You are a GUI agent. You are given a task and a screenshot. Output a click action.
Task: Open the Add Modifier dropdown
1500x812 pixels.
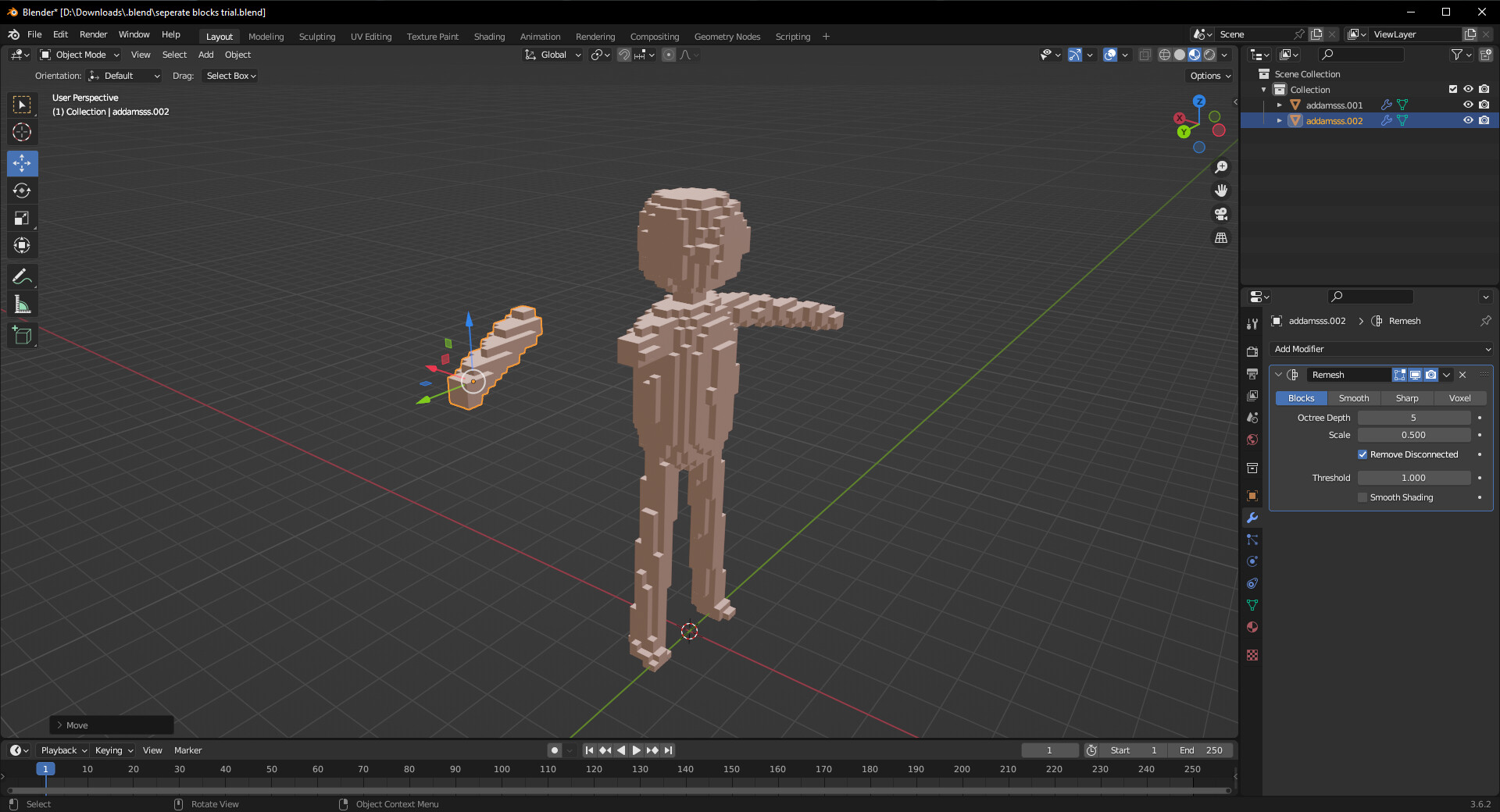pos(1381,349)
